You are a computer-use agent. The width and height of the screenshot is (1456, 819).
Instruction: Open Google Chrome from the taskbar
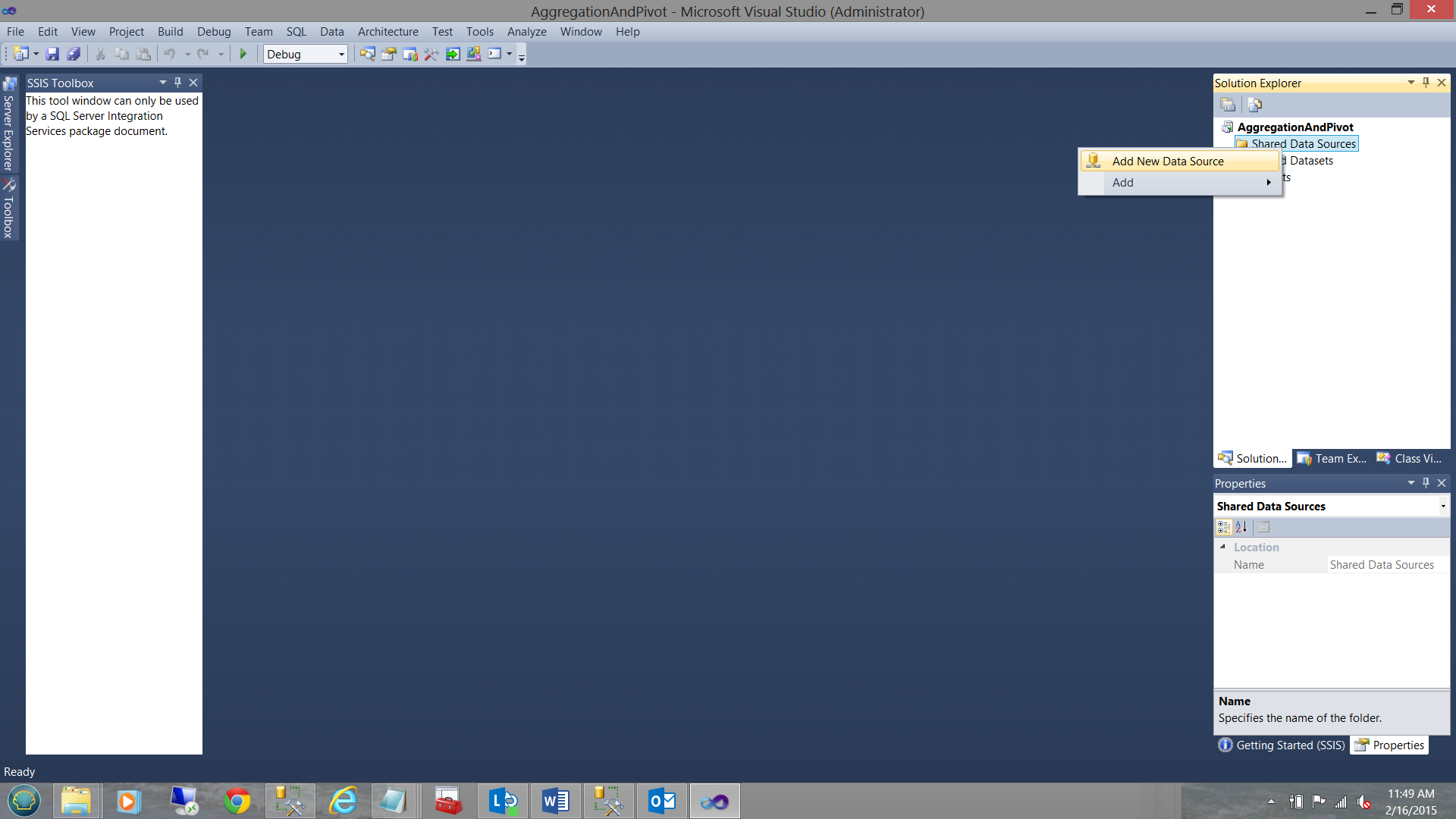[x=237, y=801]
